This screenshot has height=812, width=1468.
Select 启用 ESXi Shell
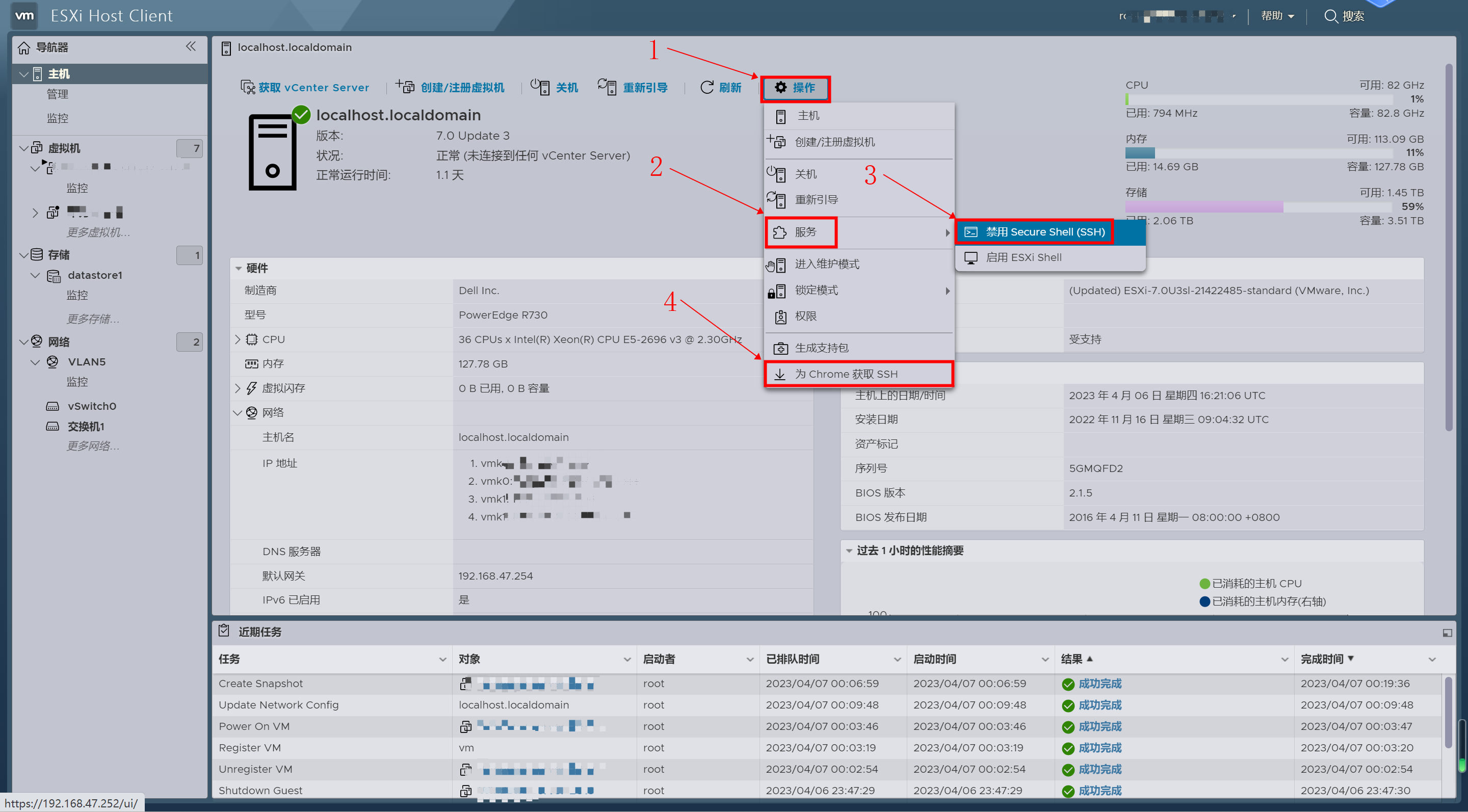click(1050, 257)
